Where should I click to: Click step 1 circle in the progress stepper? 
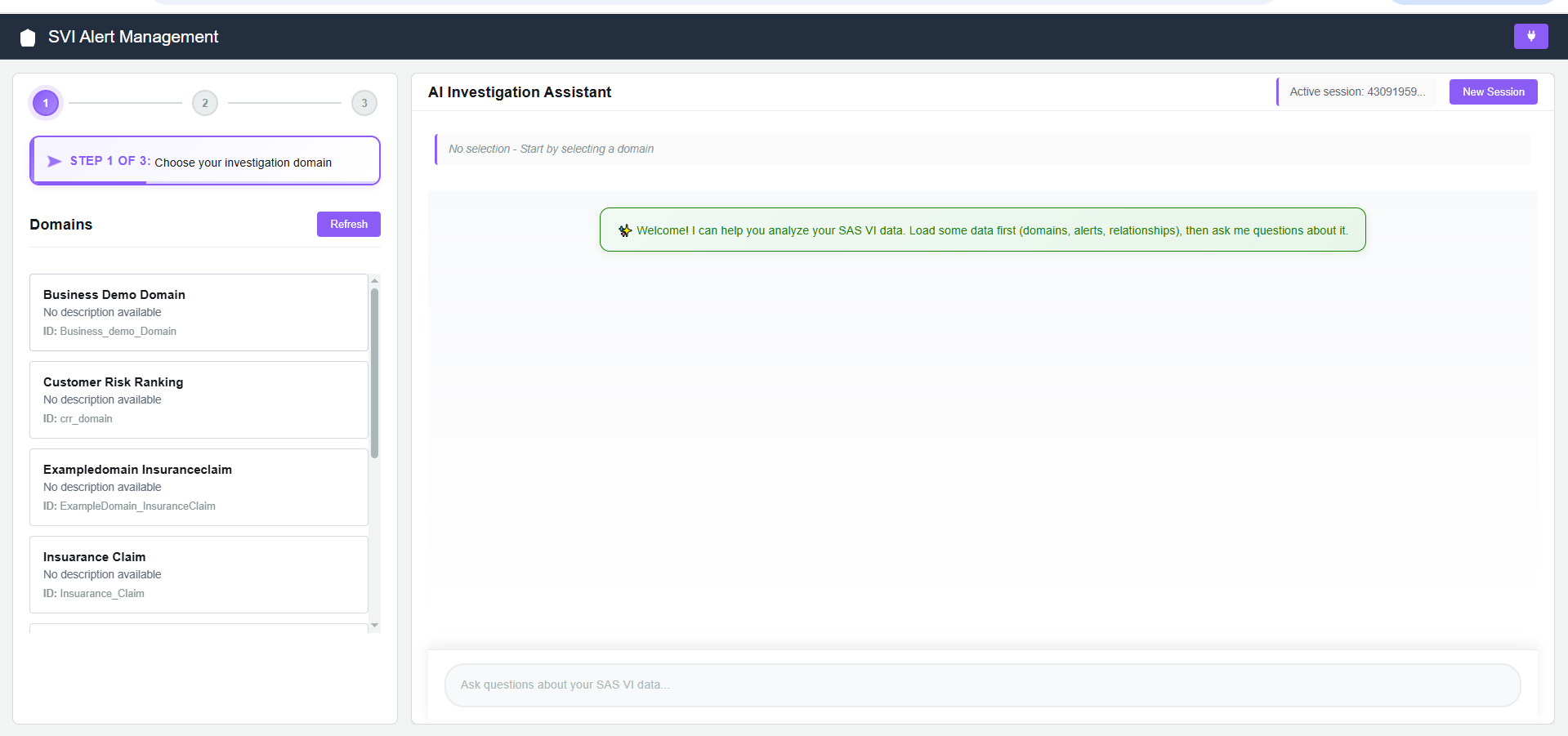point(46,103)
